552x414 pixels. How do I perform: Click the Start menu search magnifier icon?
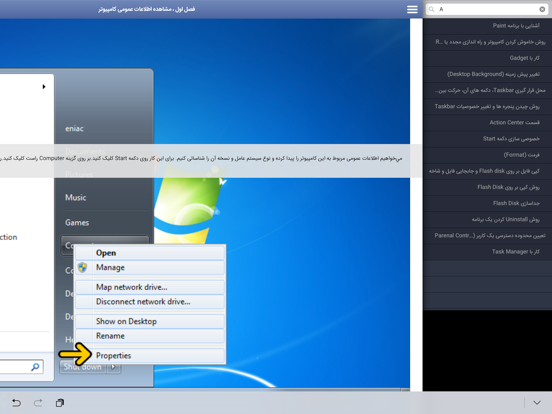click(x=35, y=367)
